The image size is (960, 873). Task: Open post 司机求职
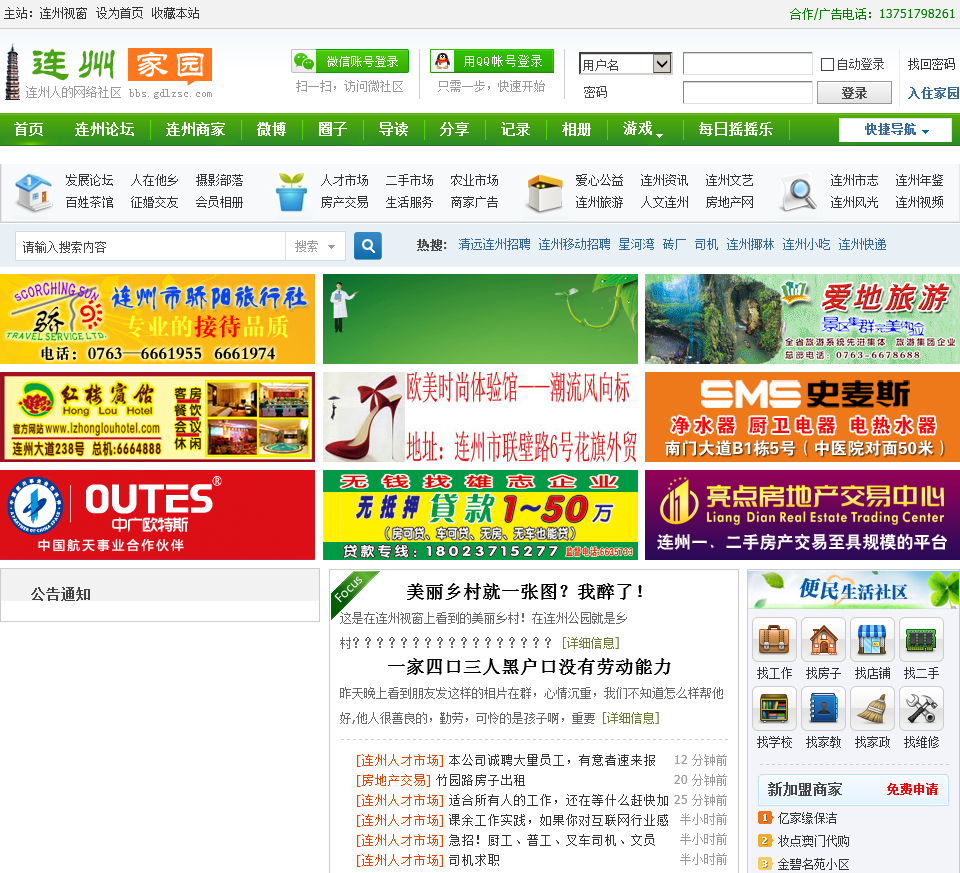(x=474, y=860)
